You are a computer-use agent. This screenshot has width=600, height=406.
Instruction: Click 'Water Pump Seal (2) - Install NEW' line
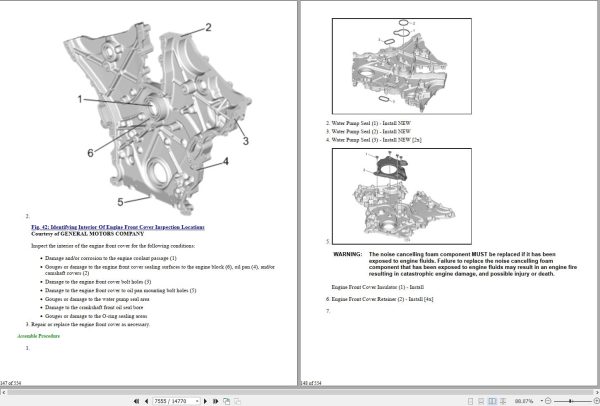pyautogui.click(x=371, y=131)
